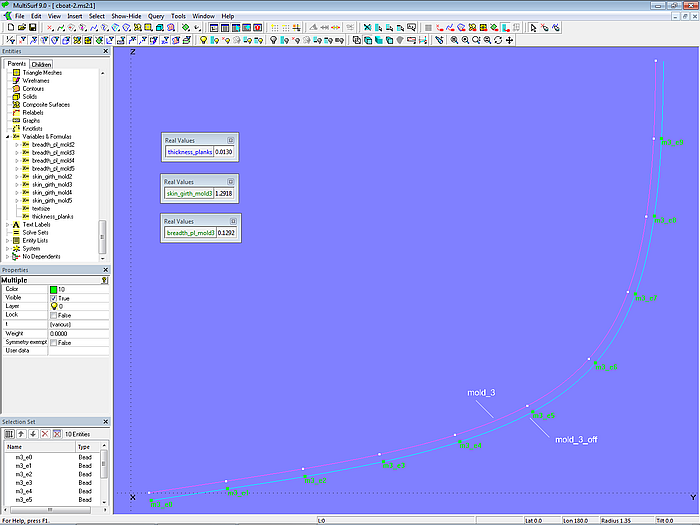
Task: Toggle the Lock checkbox in Properties
Action: 54,315
